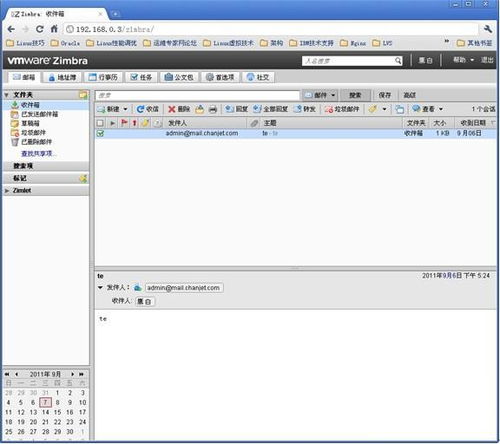Click the red flag column header icon

coord(124,123)
